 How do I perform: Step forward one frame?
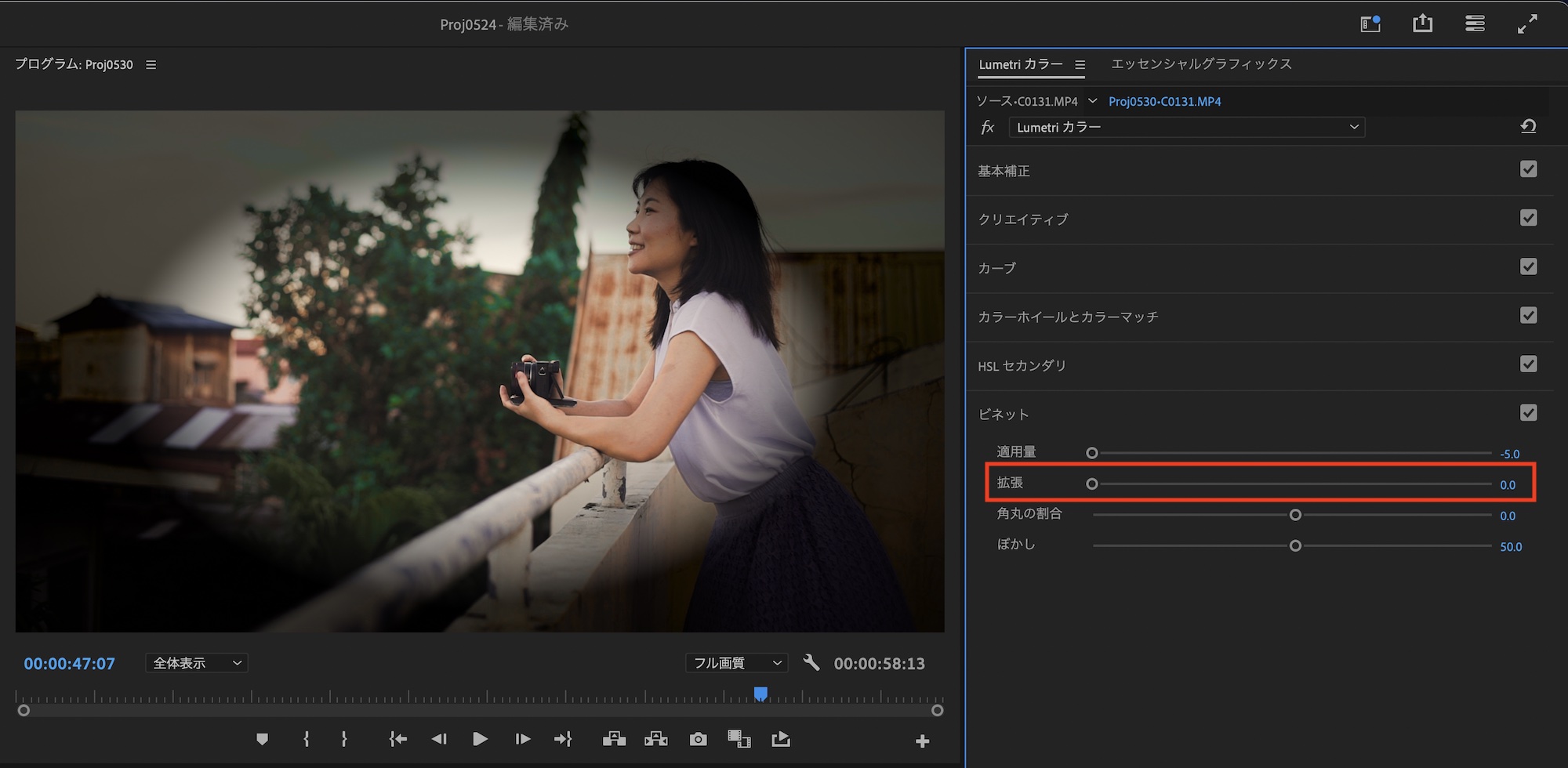pos(522,739)
